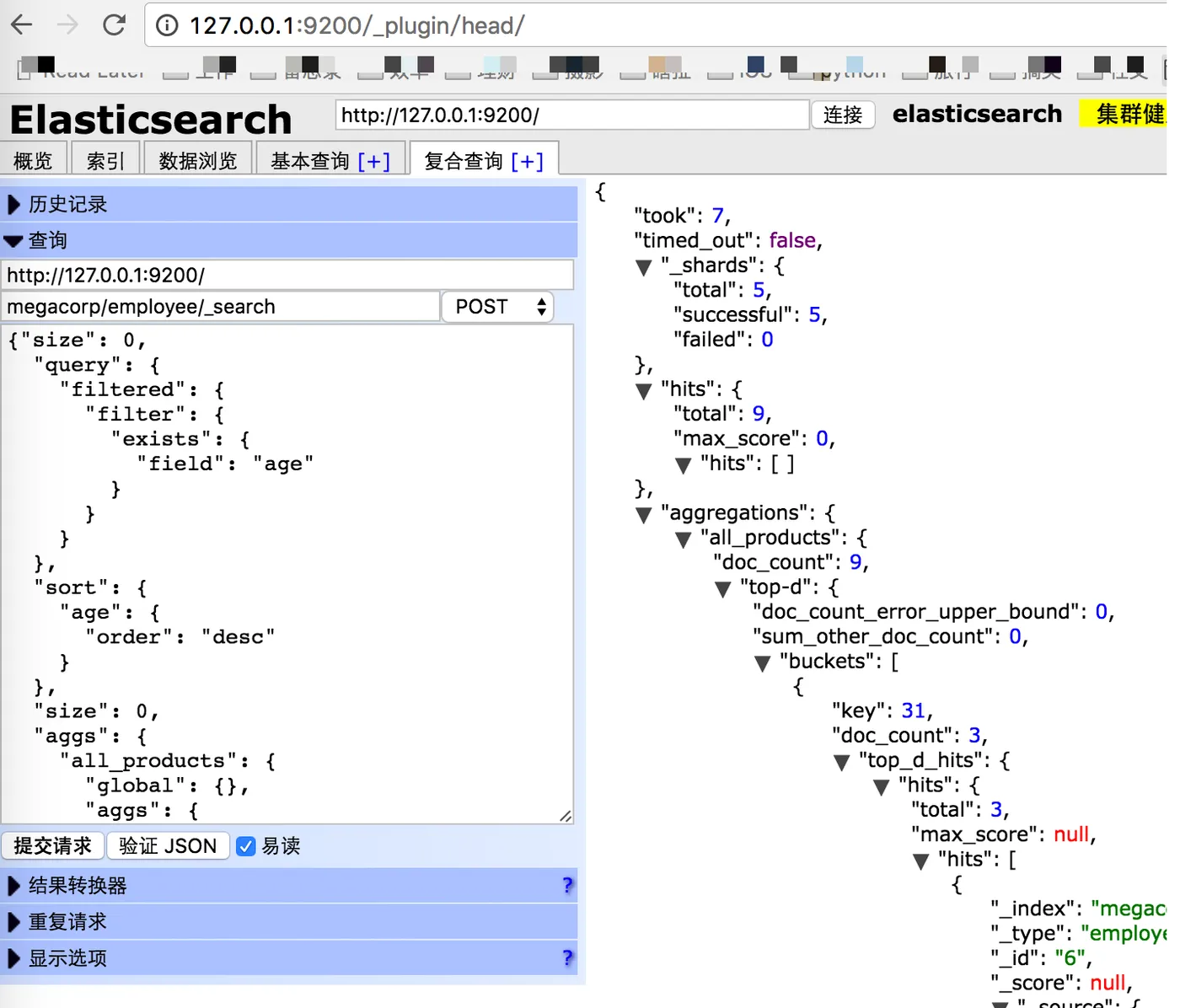This screenshot has height=1008, width=1180.
Task: Collapse the "top-d" JSON node
Action: (x=723, y=589)
